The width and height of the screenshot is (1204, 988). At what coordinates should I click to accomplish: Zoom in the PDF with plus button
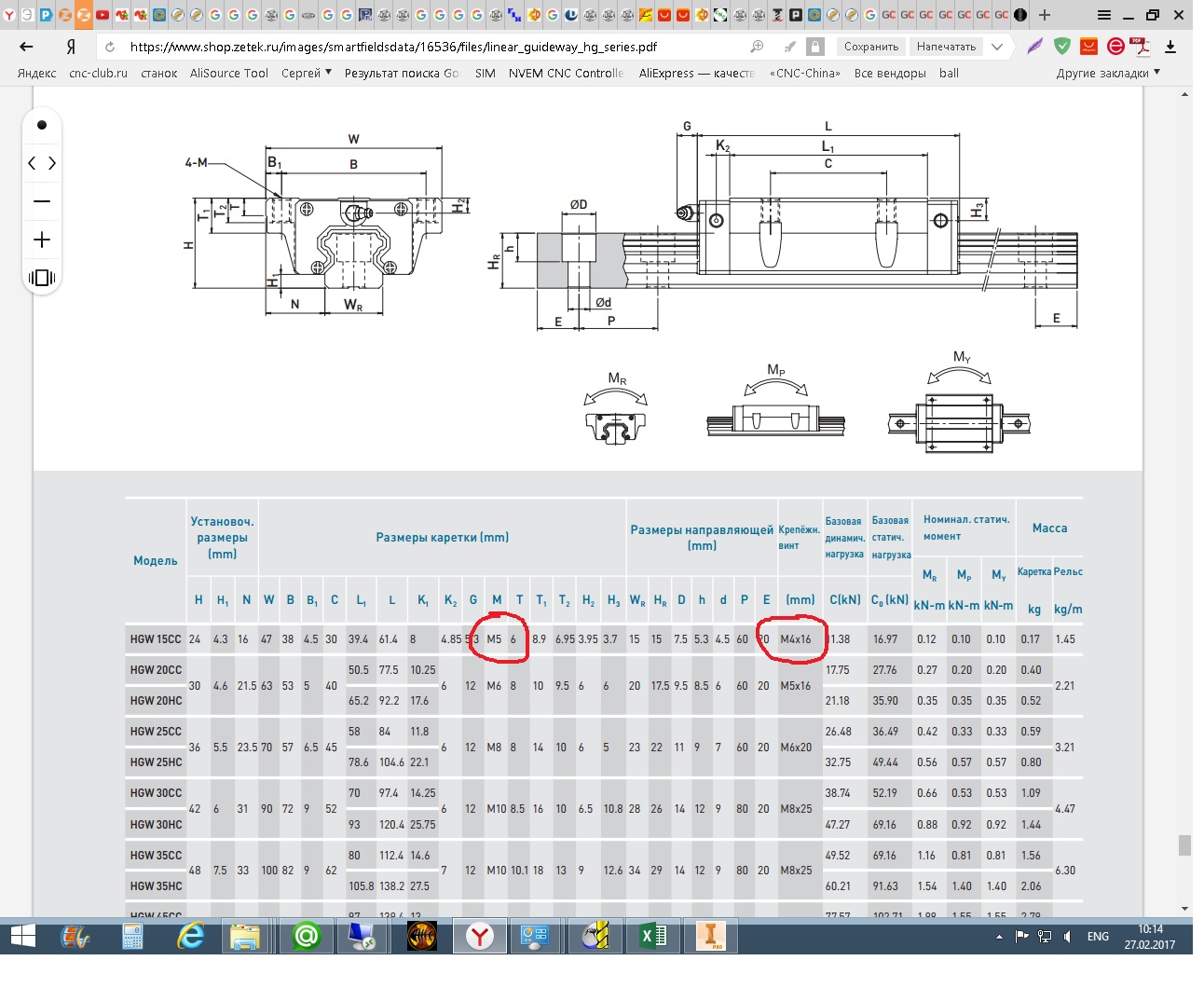(42, 240)
